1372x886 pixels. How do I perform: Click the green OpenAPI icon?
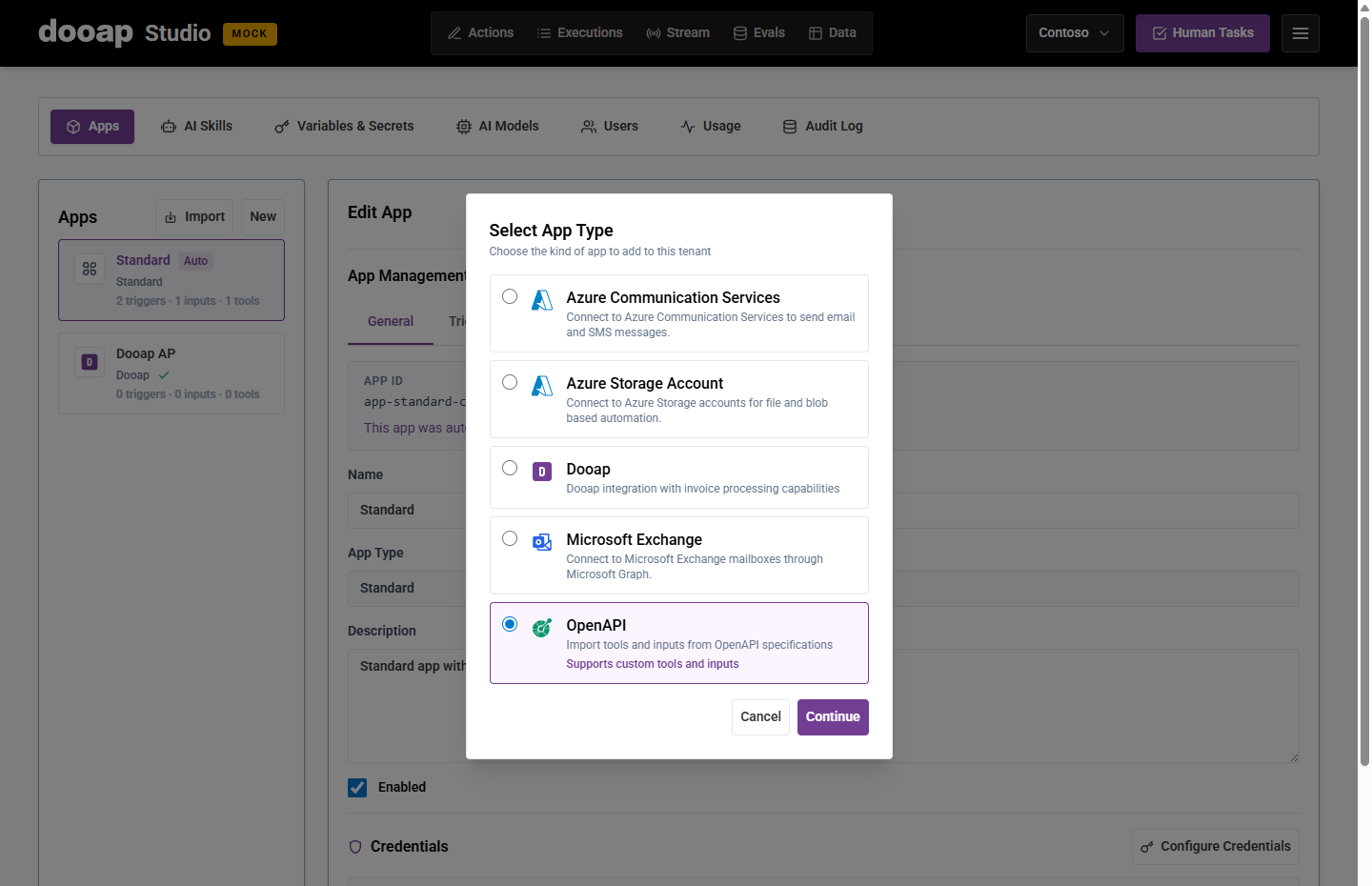coord(542,628)
